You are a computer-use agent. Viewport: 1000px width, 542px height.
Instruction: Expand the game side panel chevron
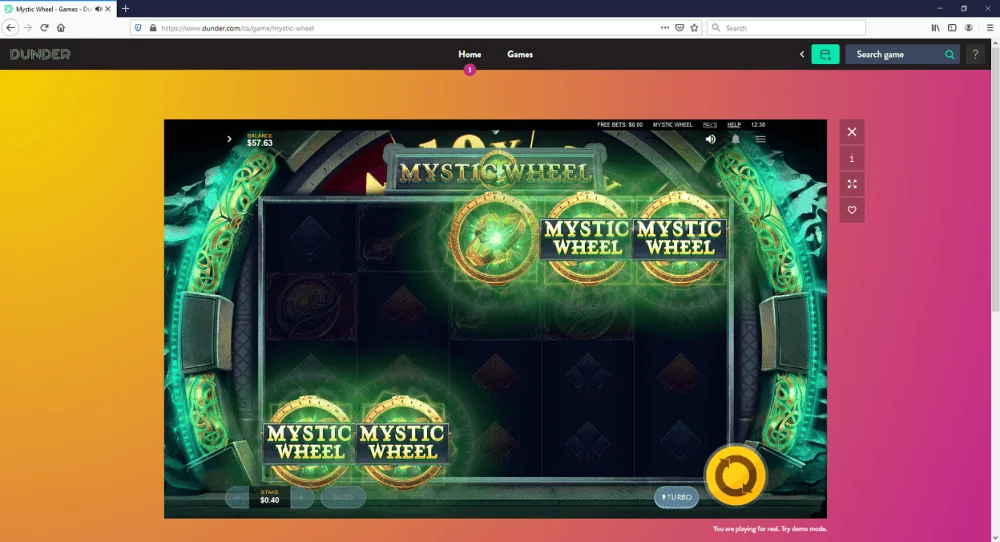(229, 139)
